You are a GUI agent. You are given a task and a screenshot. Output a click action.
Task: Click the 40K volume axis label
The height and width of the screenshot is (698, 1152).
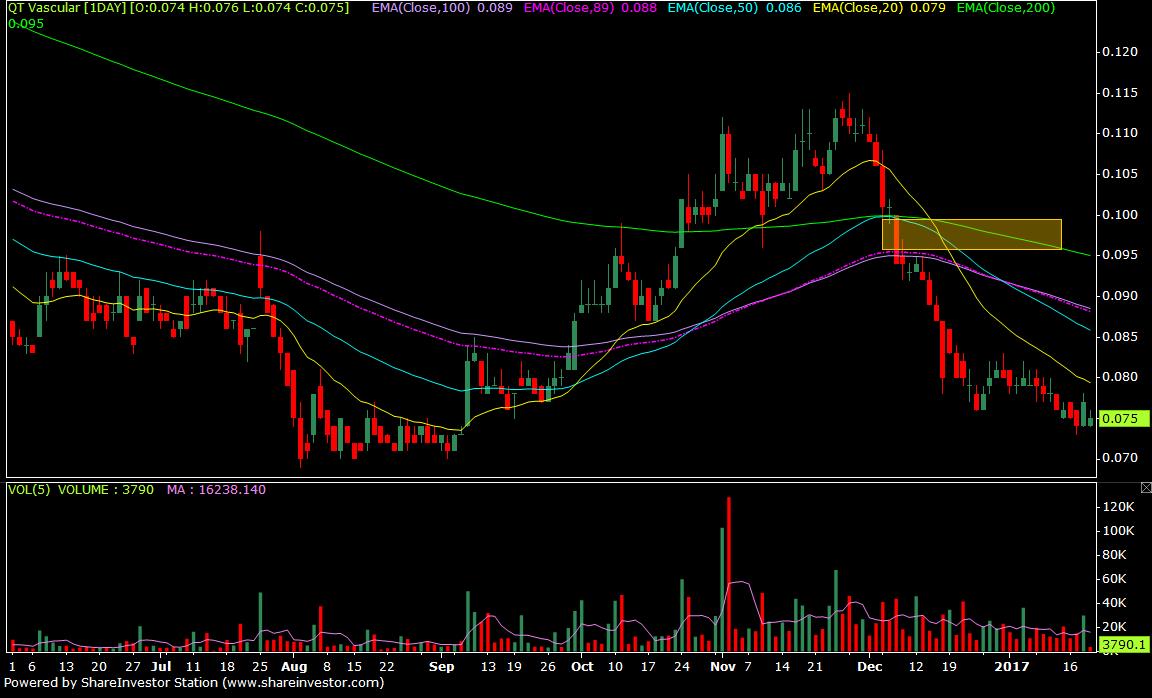(1115, 602)
